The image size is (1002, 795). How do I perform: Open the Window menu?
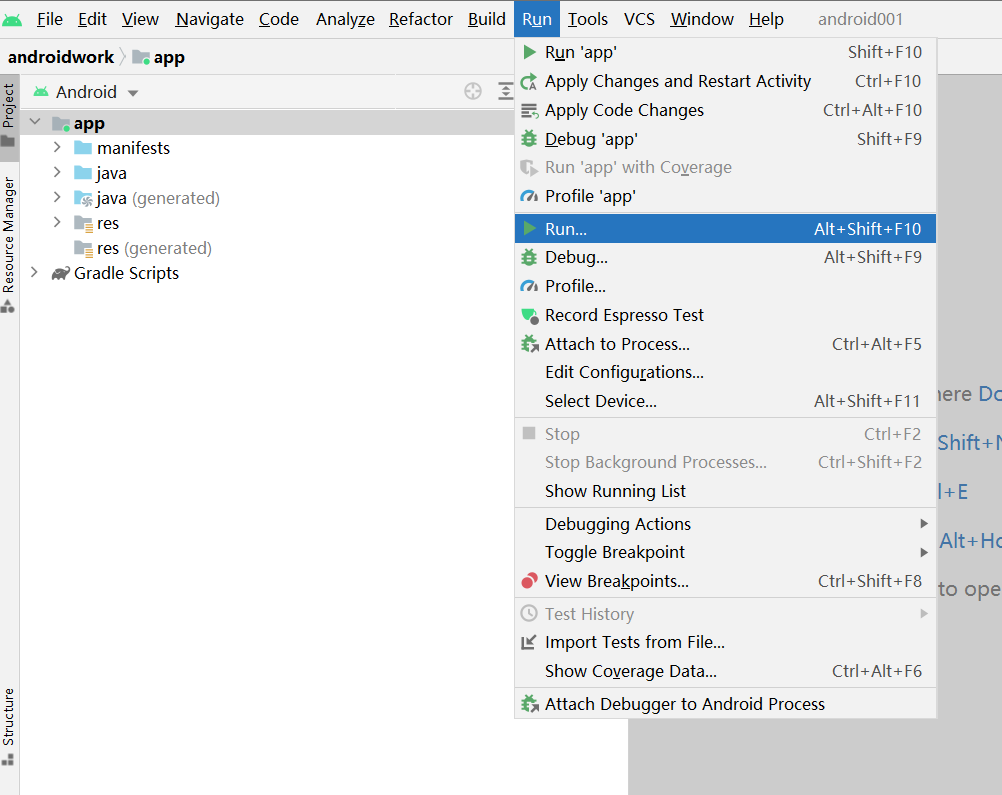pos(702,19)
